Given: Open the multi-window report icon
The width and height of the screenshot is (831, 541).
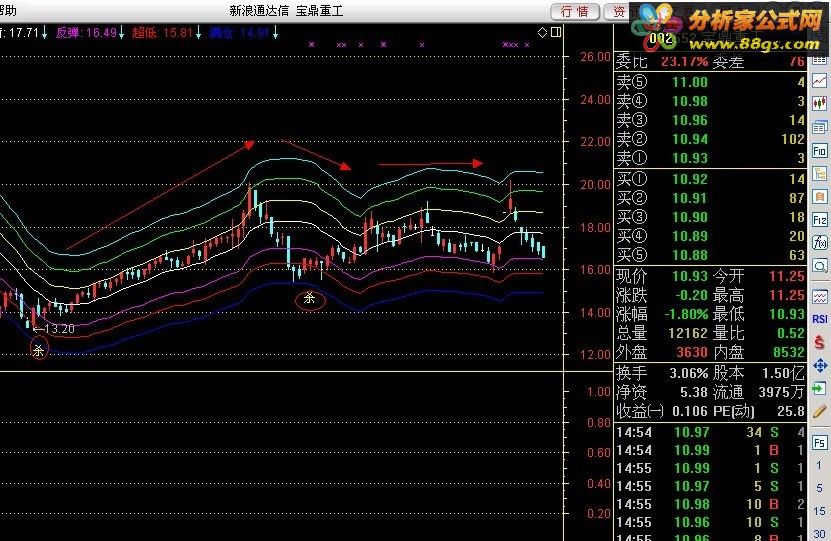Looking at the screenshot, I should [x=819, y=127].
